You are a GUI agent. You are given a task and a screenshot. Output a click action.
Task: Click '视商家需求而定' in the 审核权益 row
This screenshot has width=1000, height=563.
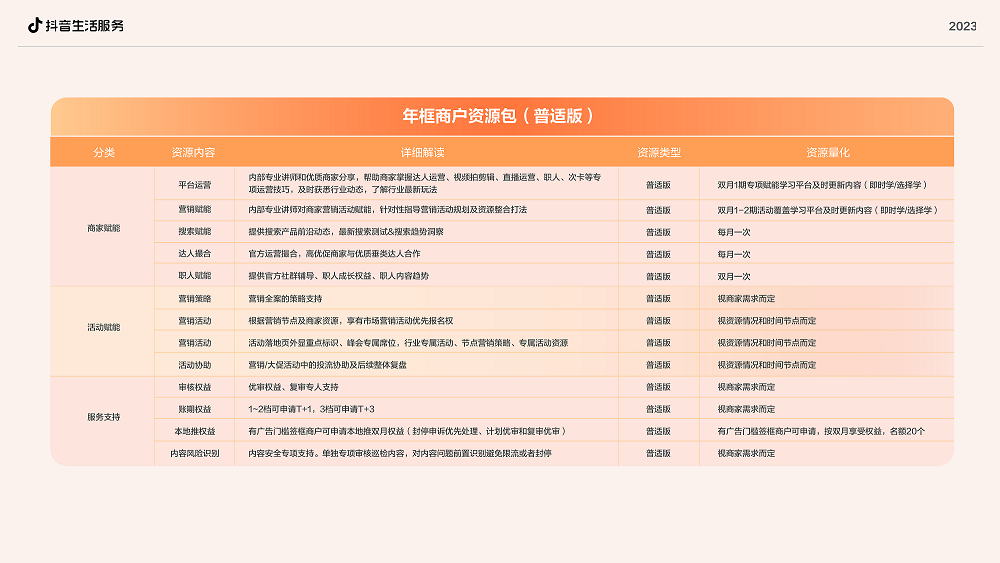pyautogui.click(x=746, y=387)
